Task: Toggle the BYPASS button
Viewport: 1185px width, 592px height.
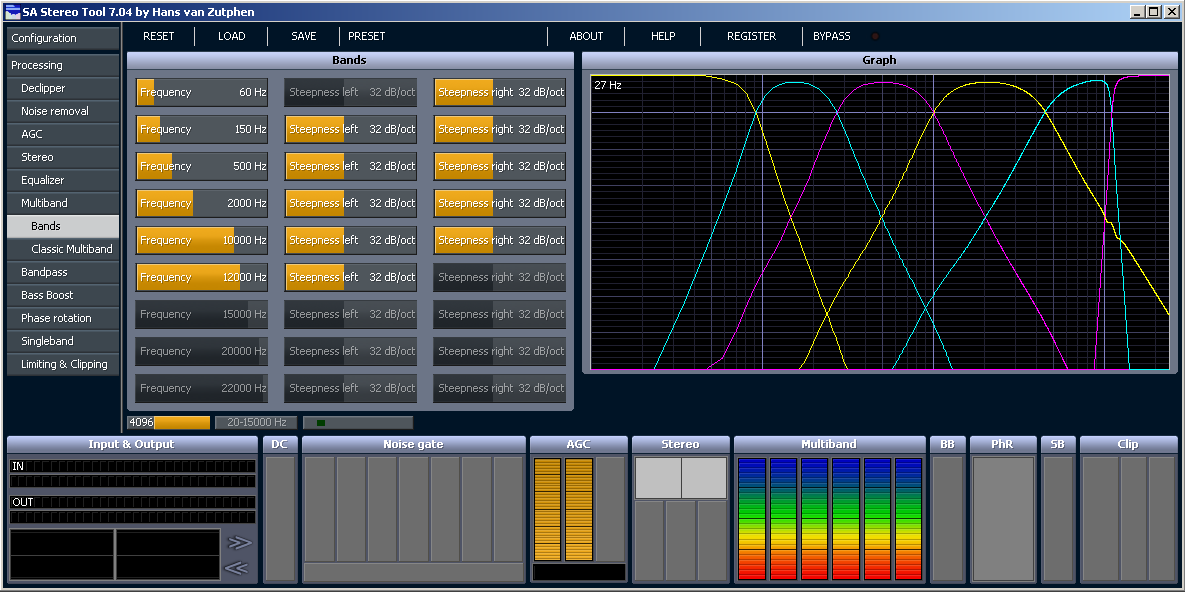Action: (831, 36)
